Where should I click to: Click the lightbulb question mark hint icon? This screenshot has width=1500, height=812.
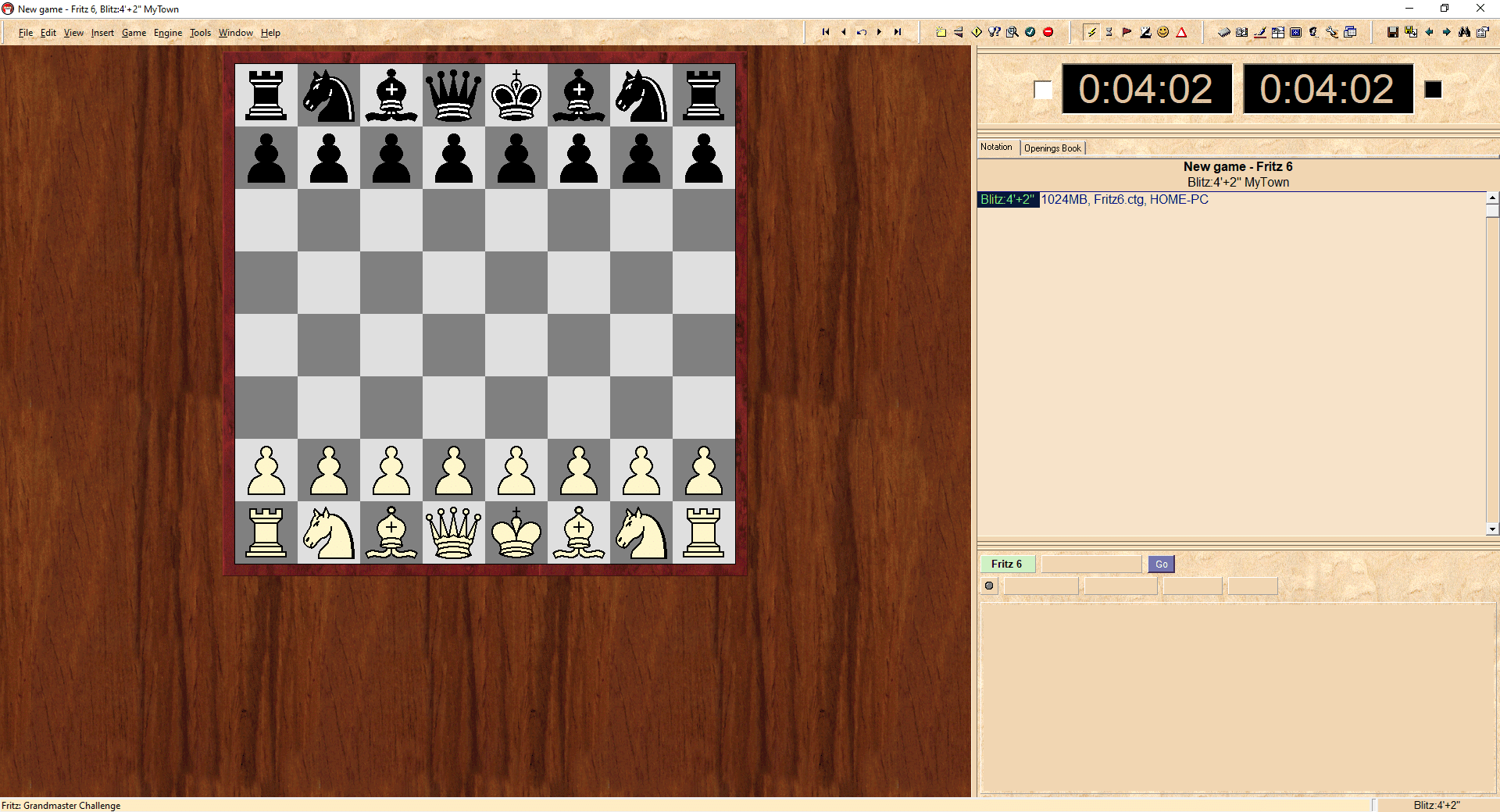(x=994, y=32)
